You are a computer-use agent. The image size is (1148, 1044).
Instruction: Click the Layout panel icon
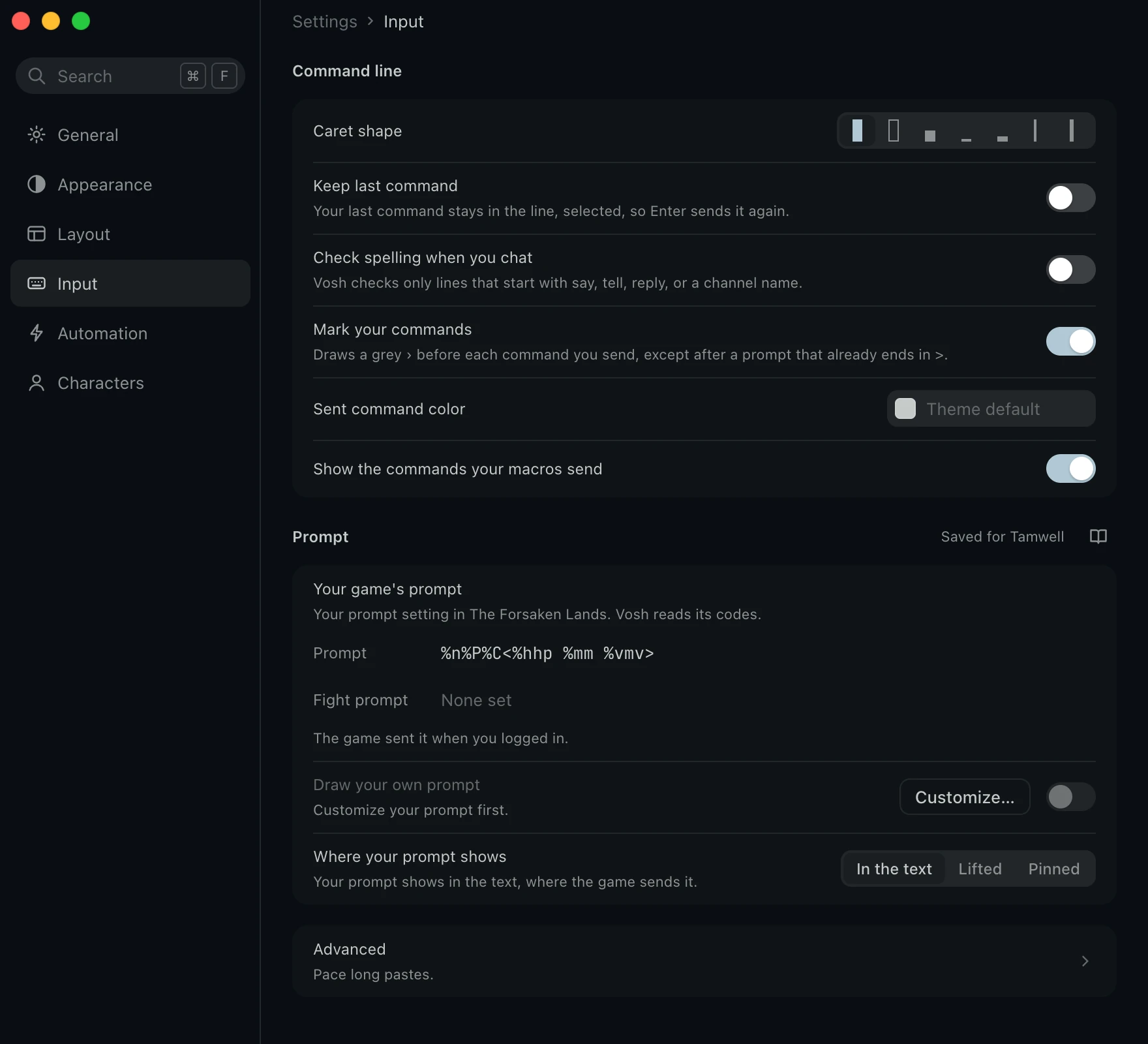(37, 234)
